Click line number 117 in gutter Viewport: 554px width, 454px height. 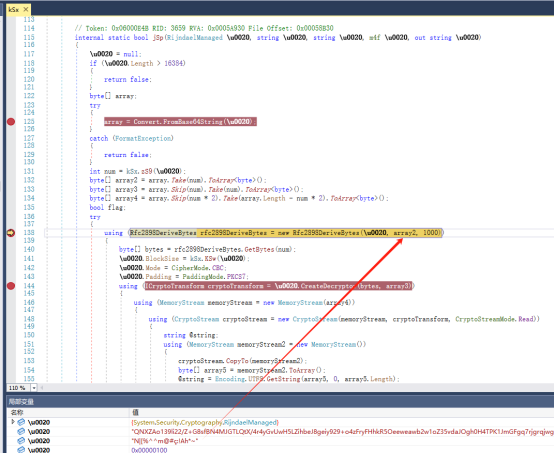click(x=29, y=54)
